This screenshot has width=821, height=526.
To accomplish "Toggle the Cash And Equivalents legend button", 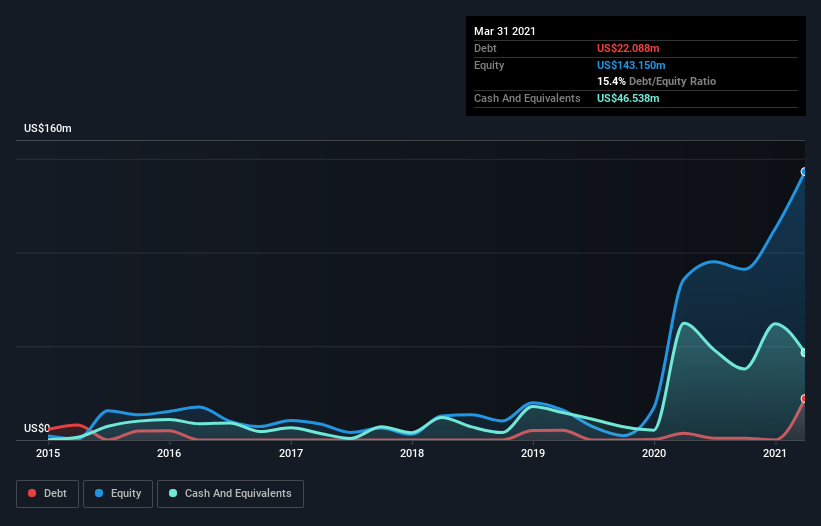I will pyautogui.click(x=230, y=494).
